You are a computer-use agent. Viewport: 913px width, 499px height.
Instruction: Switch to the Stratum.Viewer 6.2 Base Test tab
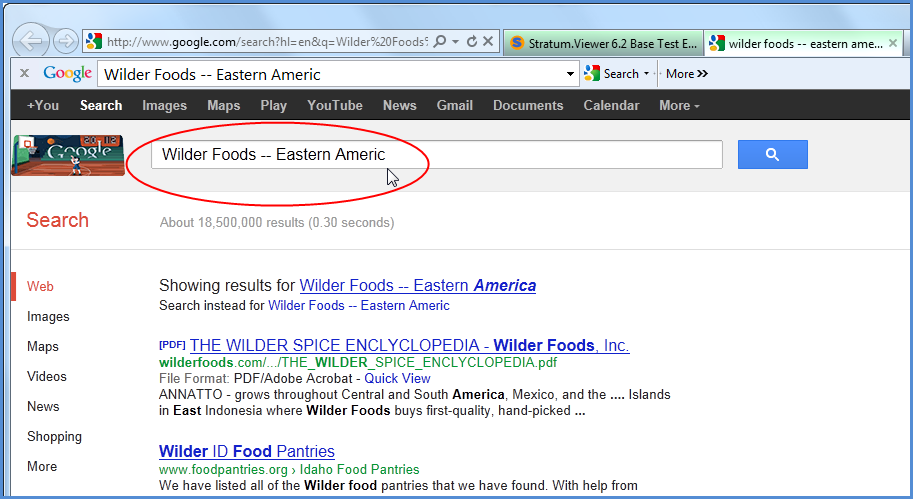point(602,43)
